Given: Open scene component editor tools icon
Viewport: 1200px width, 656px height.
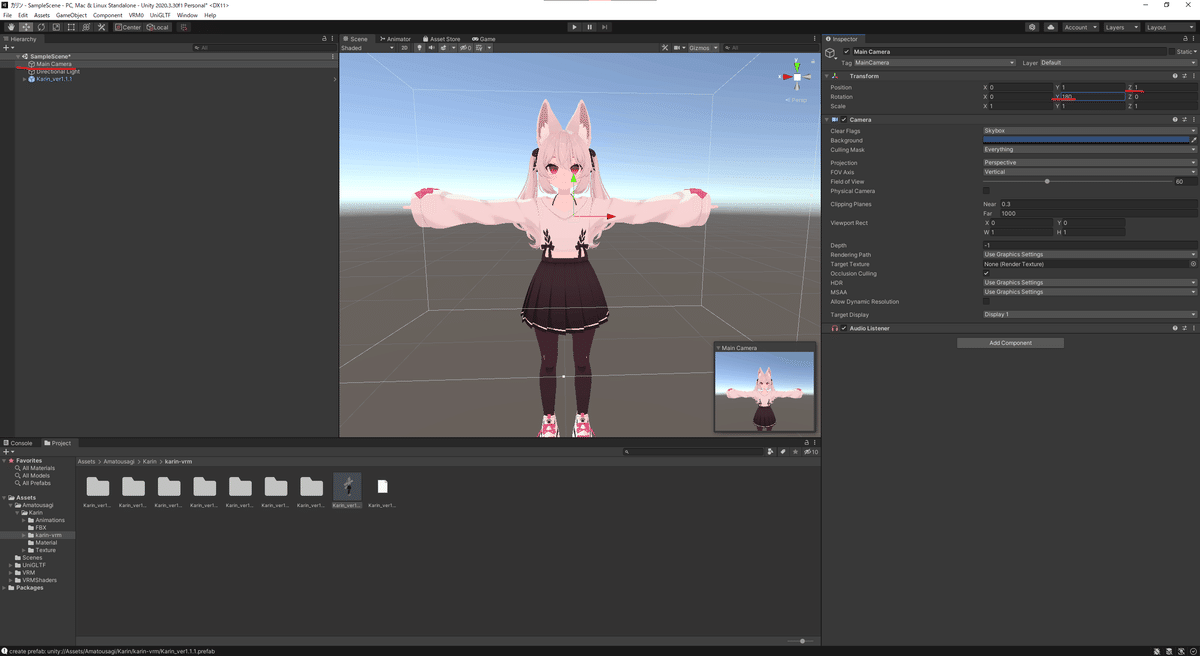Looking at the screenshot, I should [665, 47].
